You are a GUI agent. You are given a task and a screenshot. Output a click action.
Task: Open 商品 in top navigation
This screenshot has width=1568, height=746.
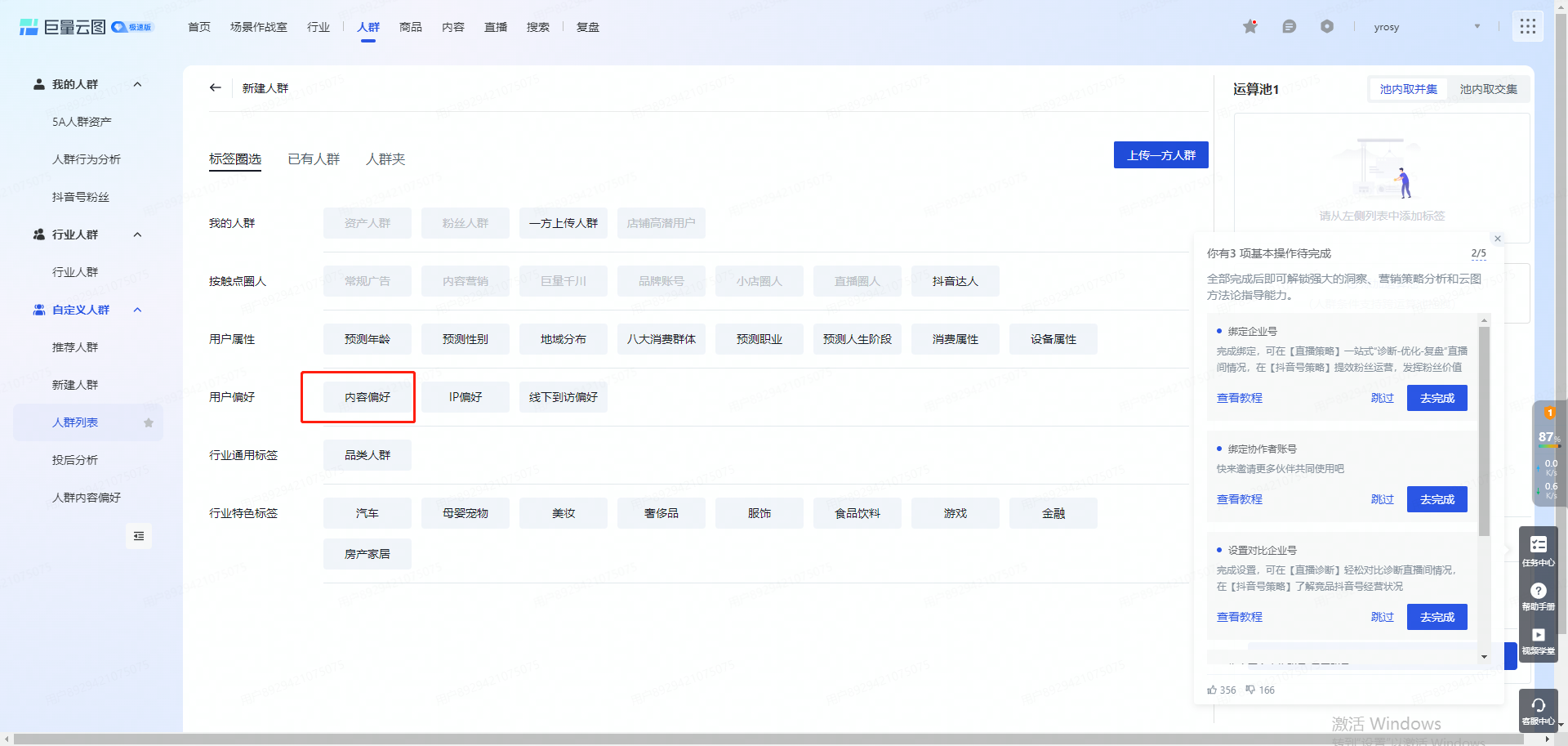[x=411, y=27]
